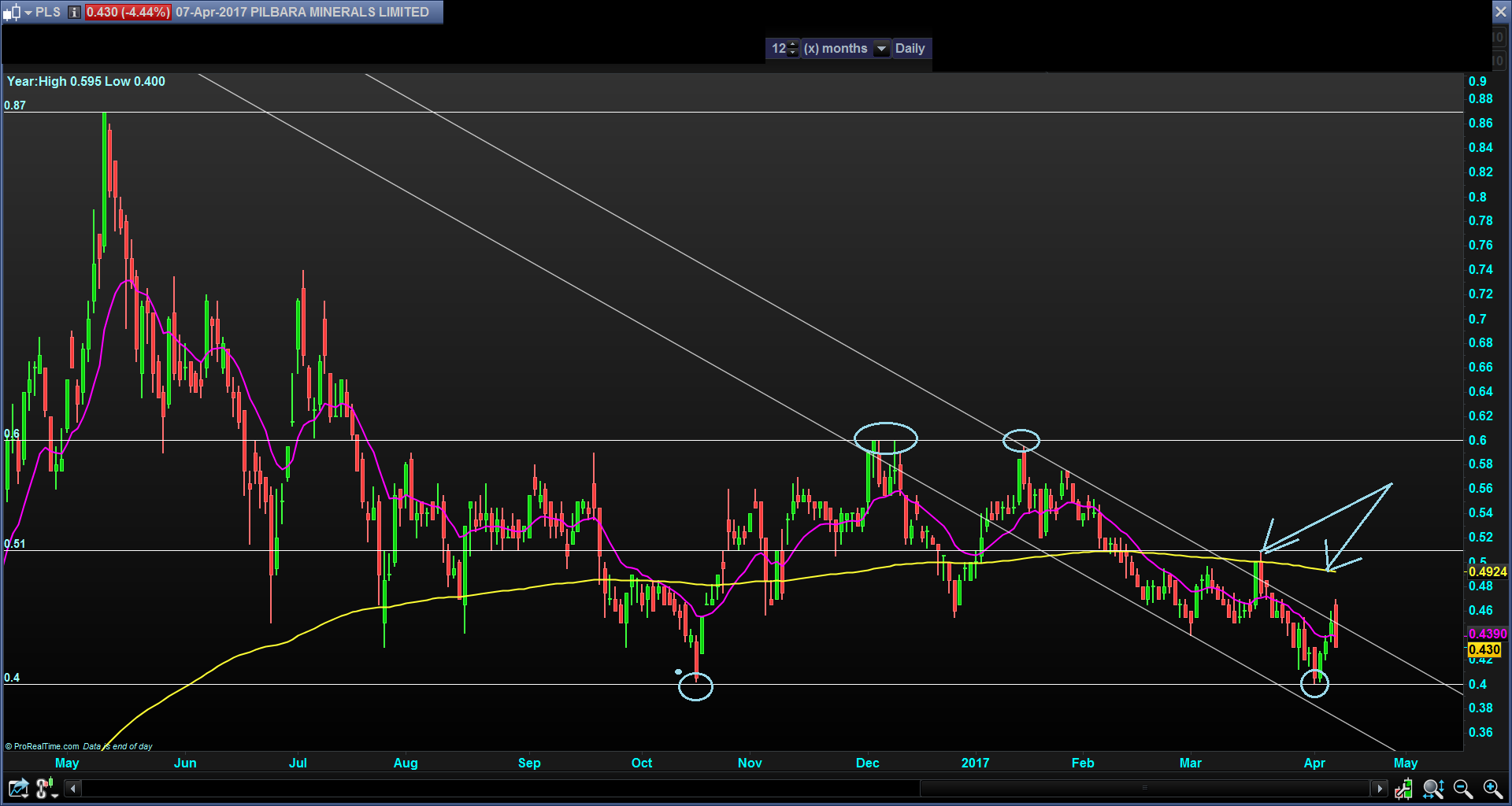The height and width of the screenshot is (806, 1512).
Task: Click the Daily timeframe button
Action: coord(910,49)
